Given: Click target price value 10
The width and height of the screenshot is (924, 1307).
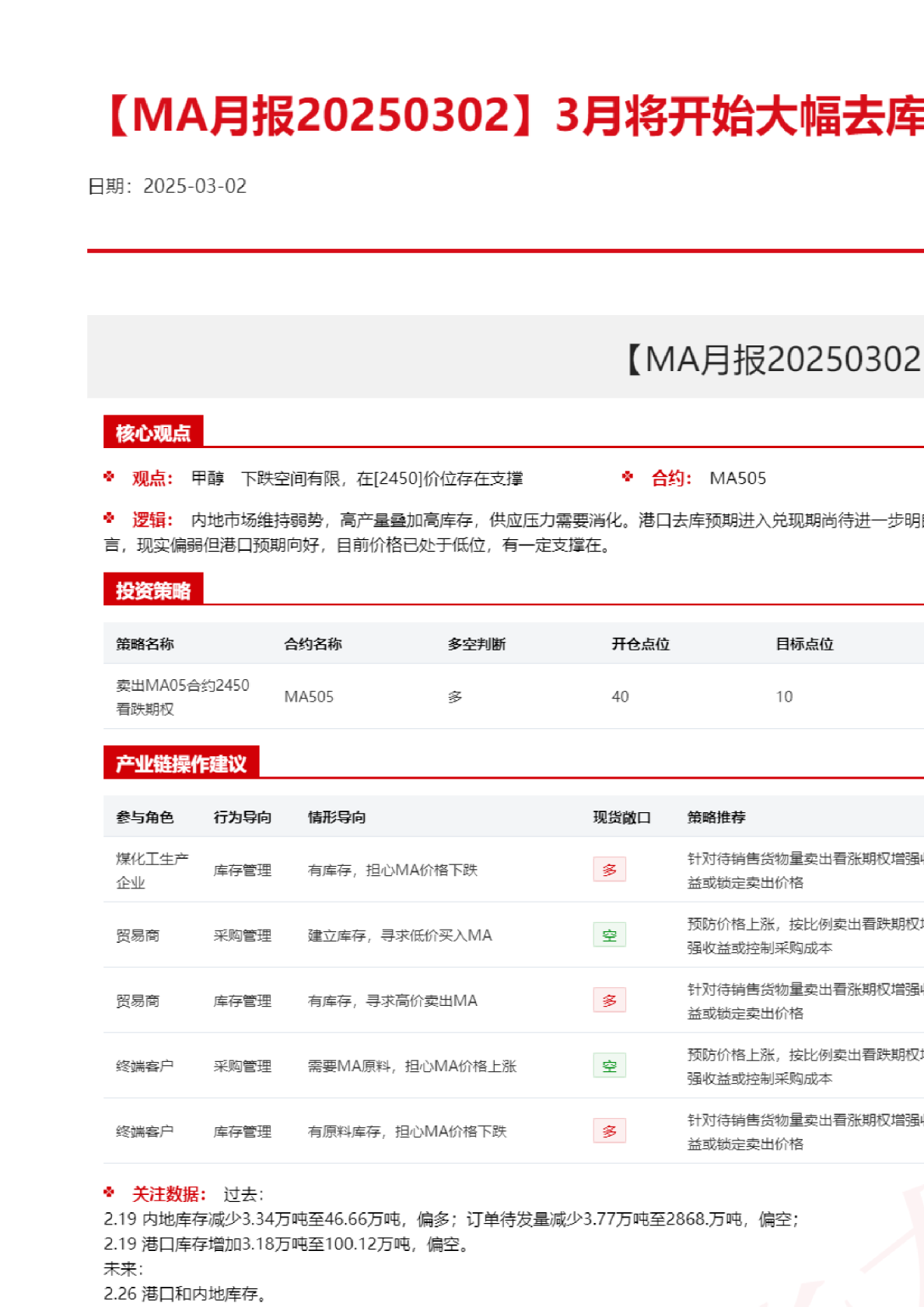Looking at the screenshot, I should pos(784,697).
